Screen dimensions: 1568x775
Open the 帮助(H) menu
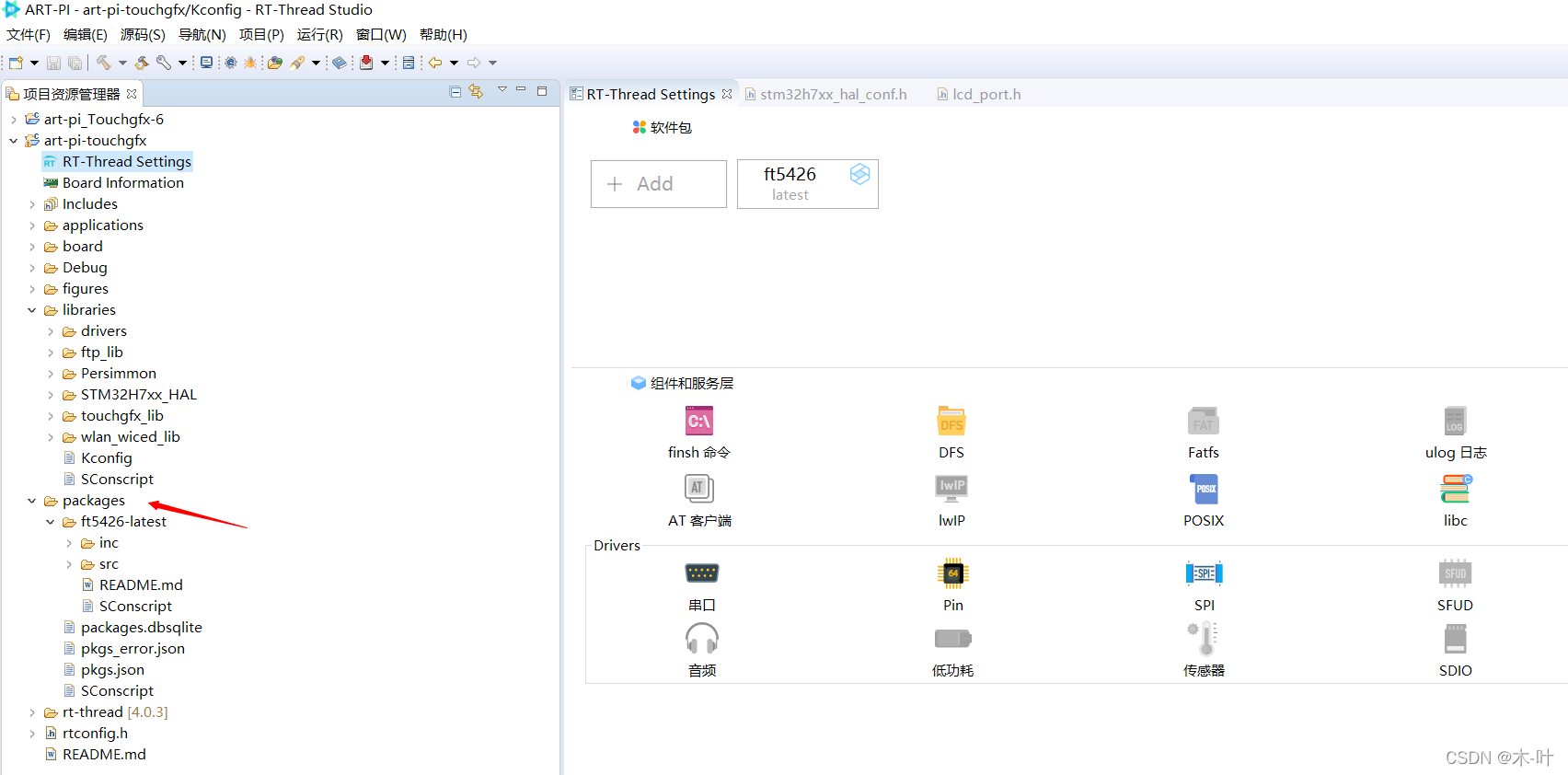click(444, 34)
